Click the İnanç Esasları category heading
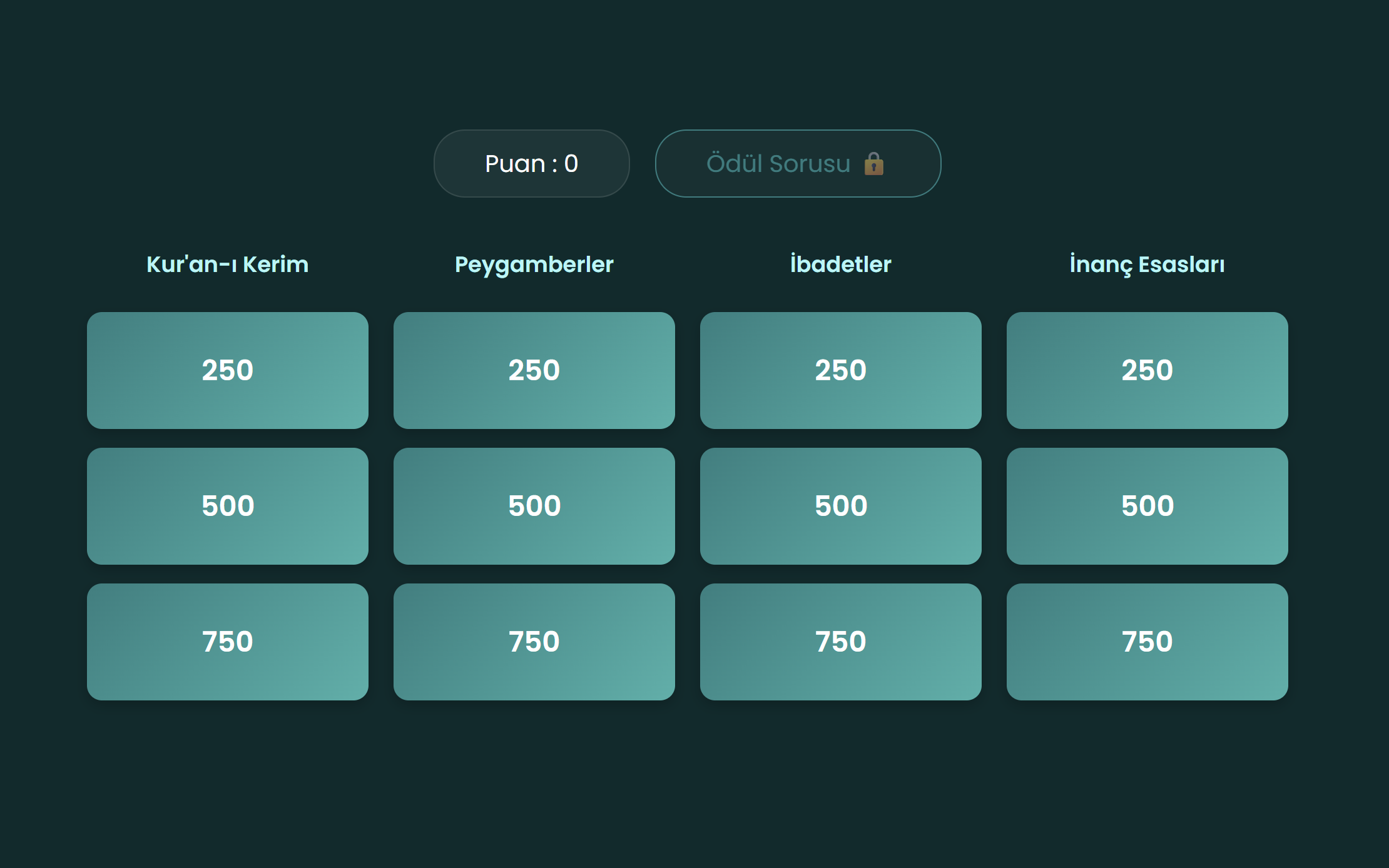 (1147, 265)
